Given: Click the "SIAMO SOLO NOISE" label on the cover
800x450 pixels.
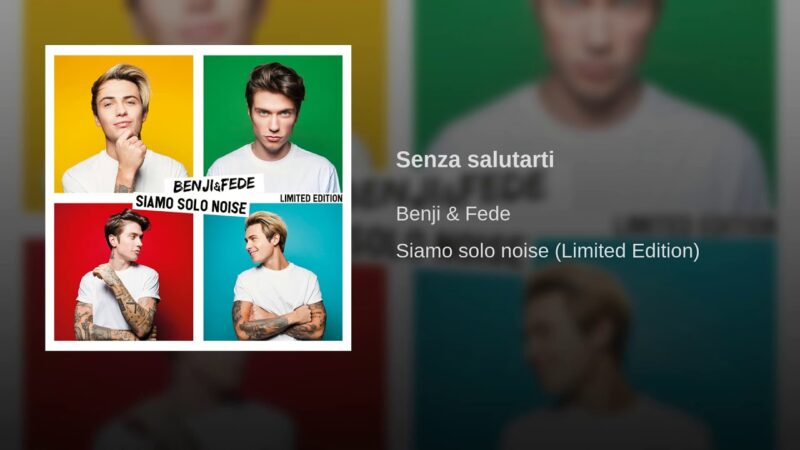Looking at the screenshot, I should pos(191,205).
